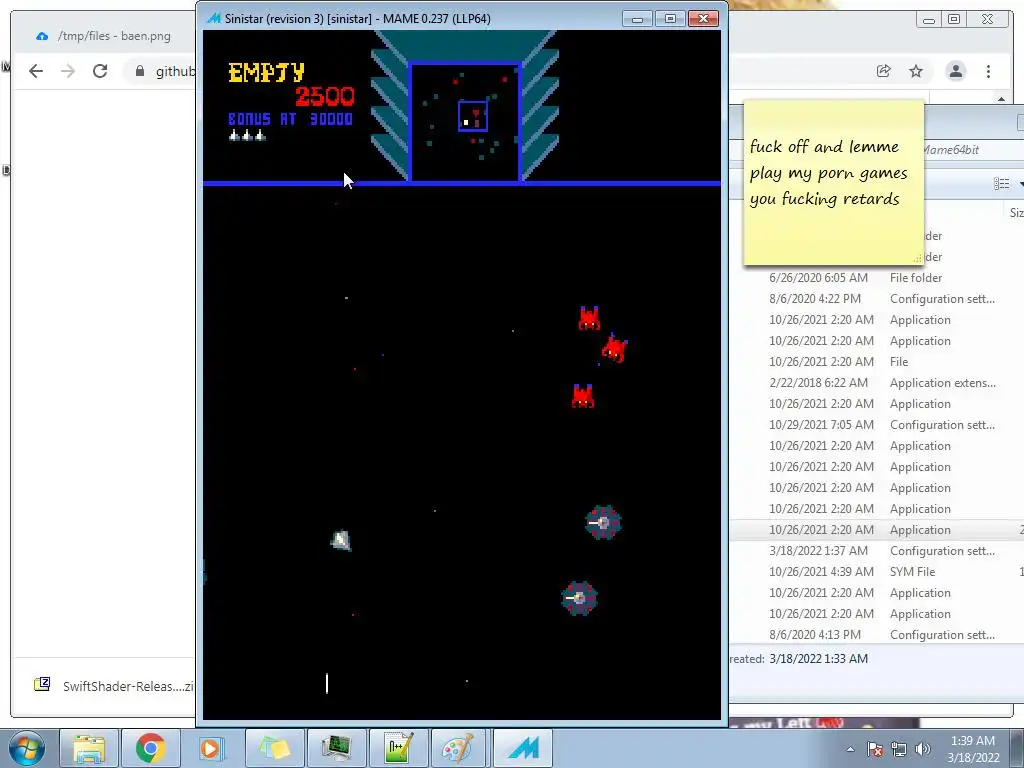Select the '/tmp/files - baen.png' Chrome tab

click(104, 36)
